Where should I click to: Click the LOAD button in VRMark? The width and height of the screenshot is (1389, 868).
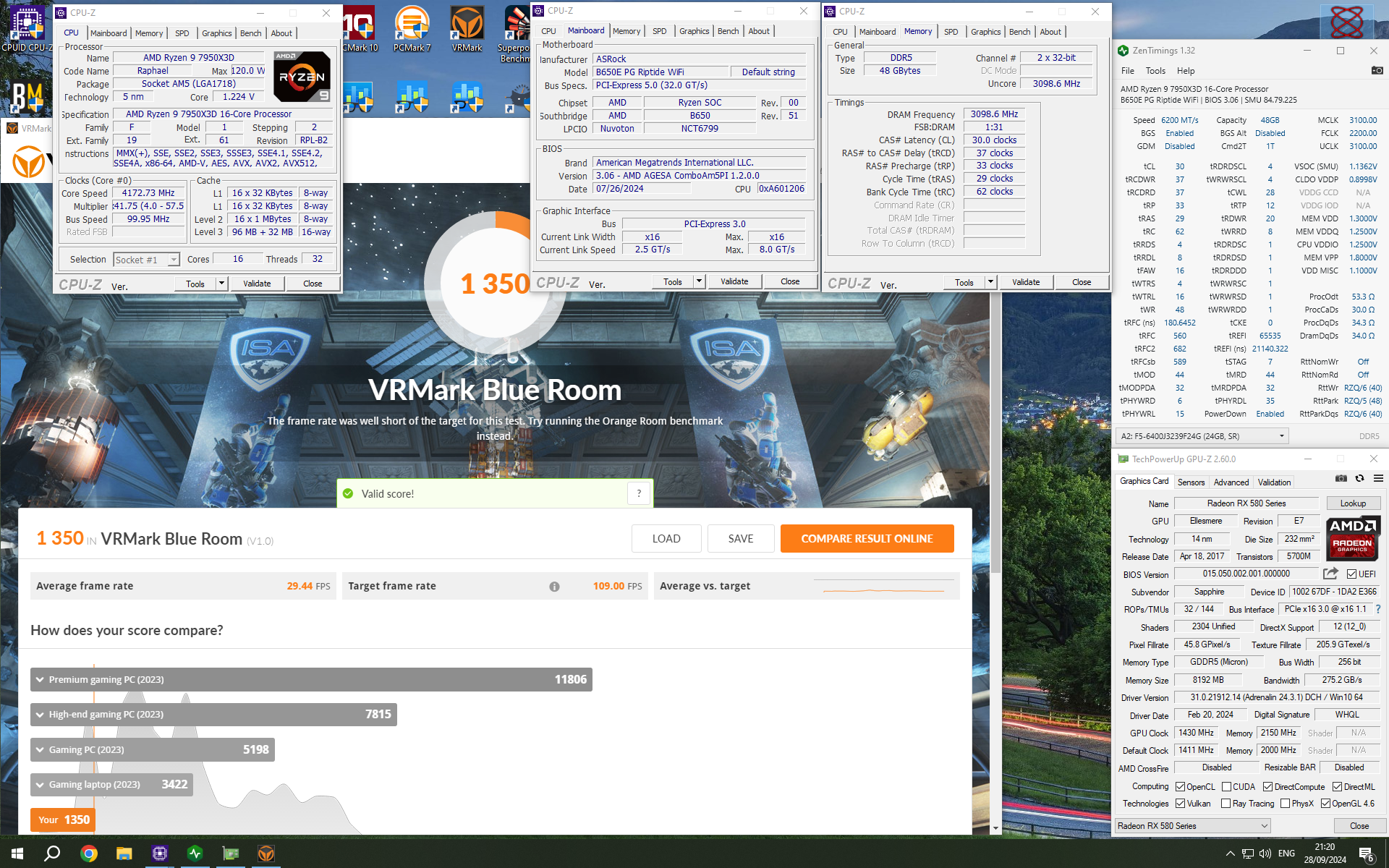[666, 539]
